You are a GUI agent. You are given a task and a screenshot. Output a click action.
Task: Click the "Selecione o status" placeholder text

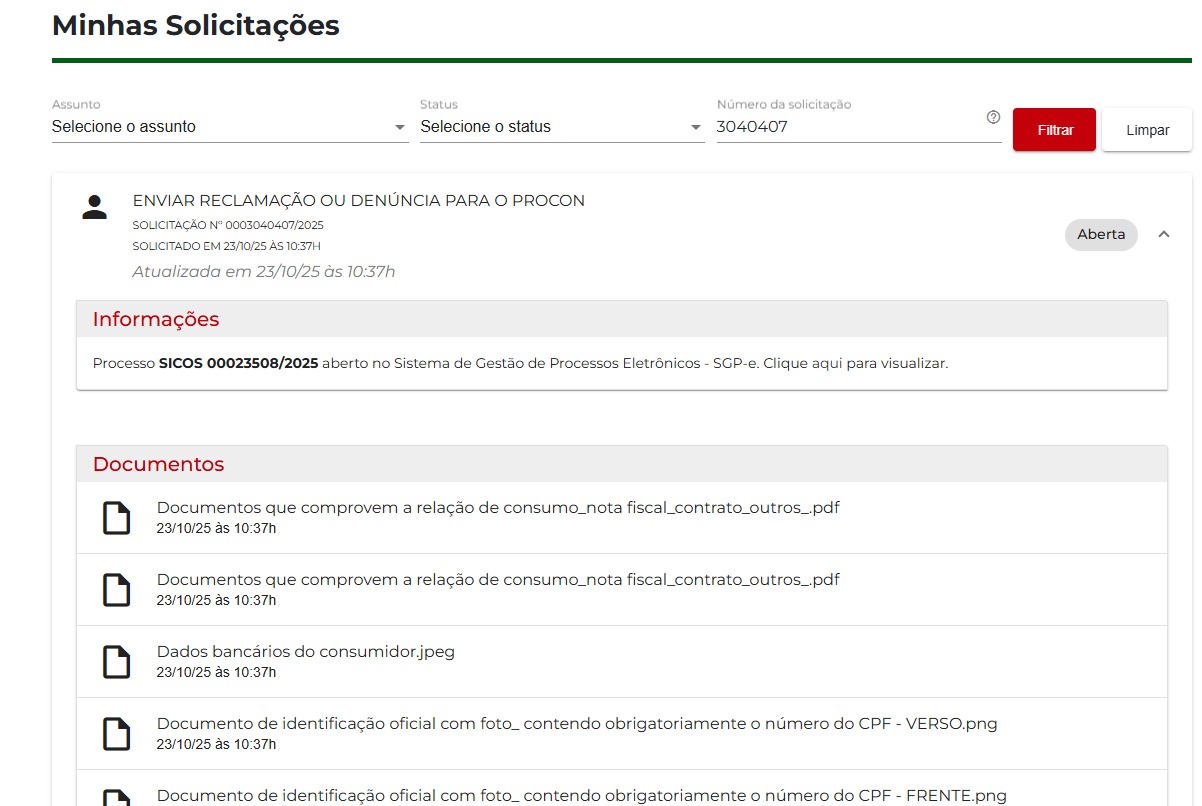click(485, 127)
